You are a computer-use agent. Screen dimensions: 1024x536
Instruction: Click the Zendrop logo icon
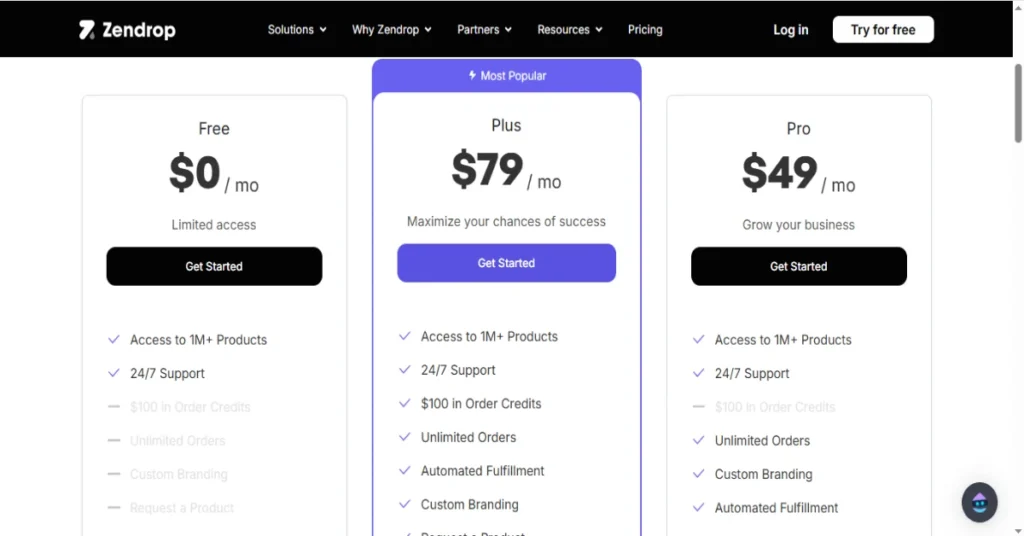click(x=87, y=30)
